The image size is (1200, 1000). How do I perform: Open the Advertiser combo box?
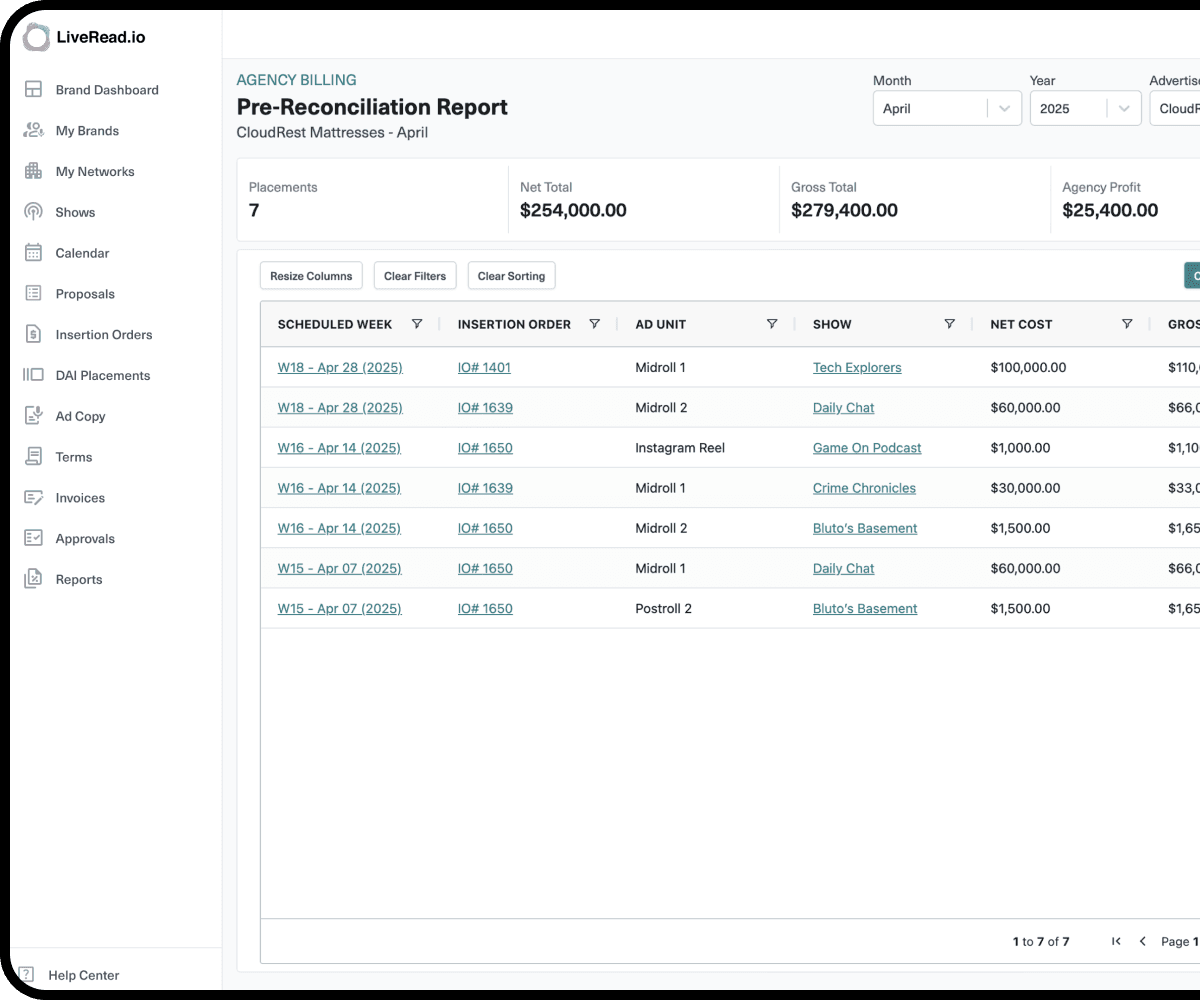point(1176,109)
